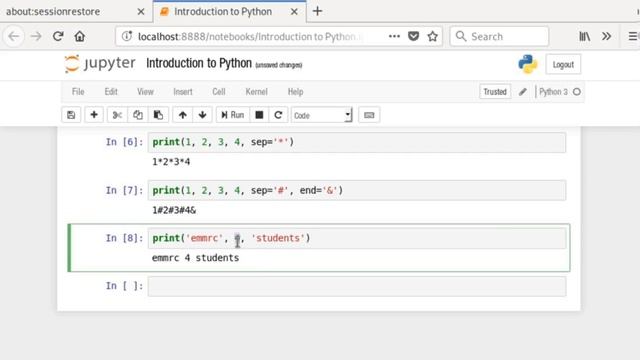The width and height of the screenshot is (640, 360).
Task: Click code cell In [6] with sep='*'
Action: coord(357,142)
